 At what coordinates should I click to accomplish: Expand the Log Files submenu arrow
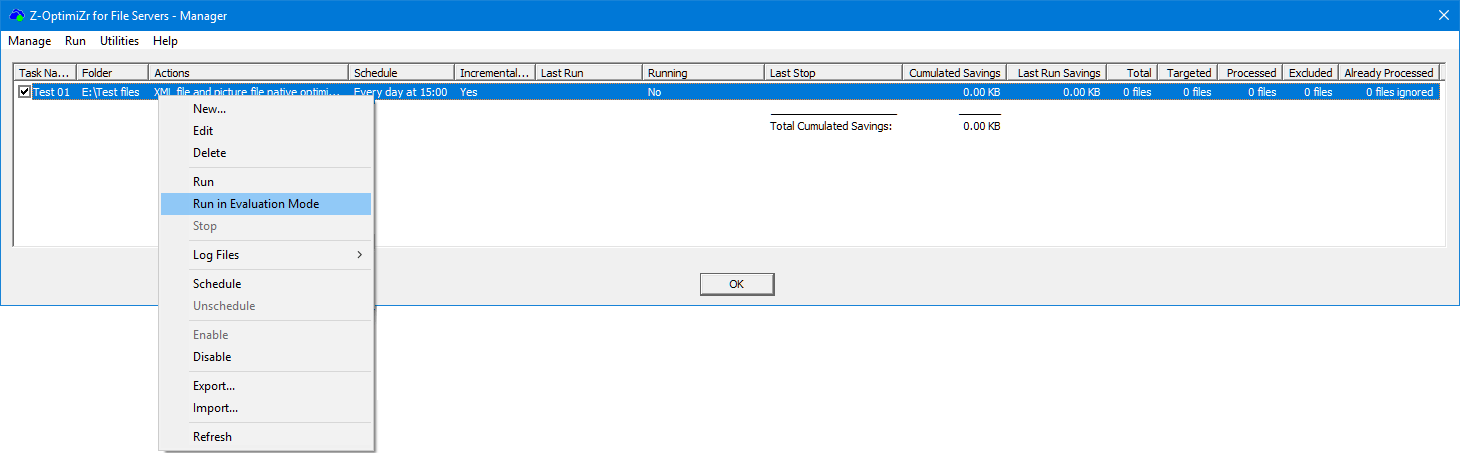tap(359, 255)
